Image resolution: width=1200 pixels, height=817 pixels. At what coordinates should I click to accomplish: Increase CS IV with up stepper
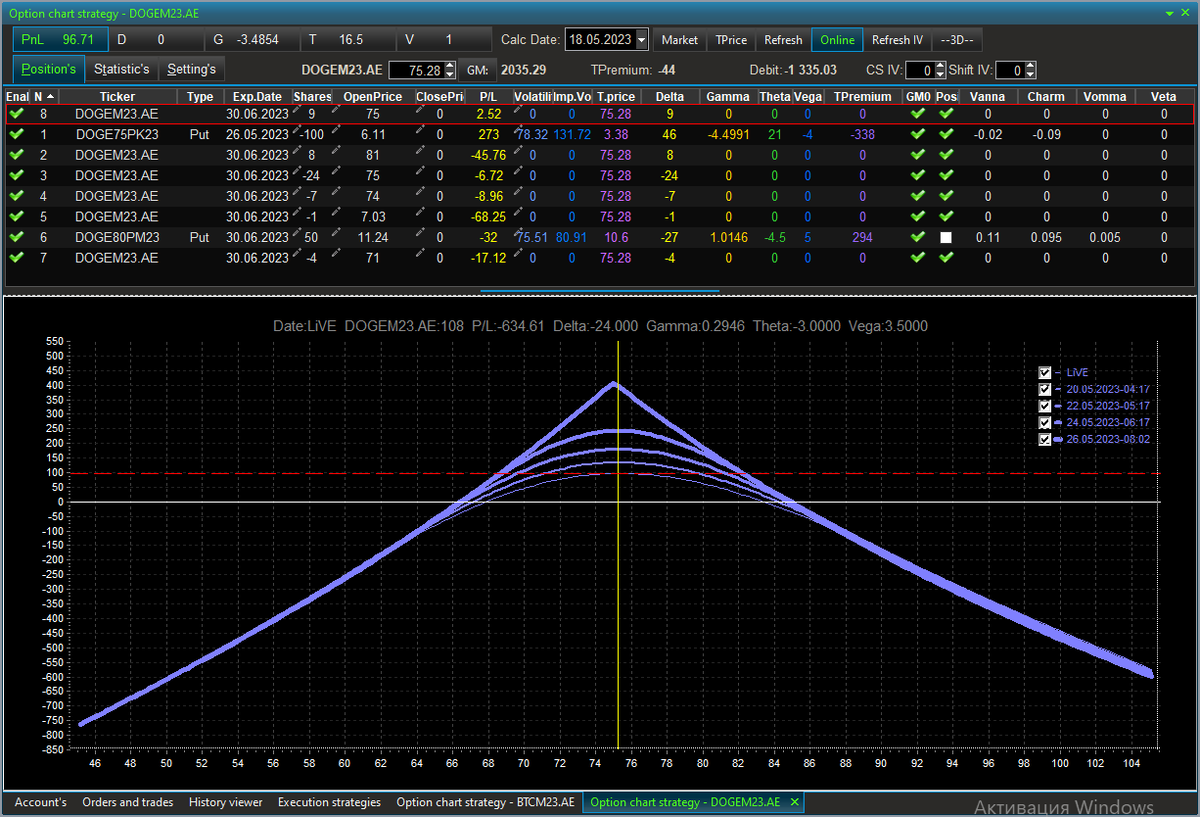pos(940,66)
